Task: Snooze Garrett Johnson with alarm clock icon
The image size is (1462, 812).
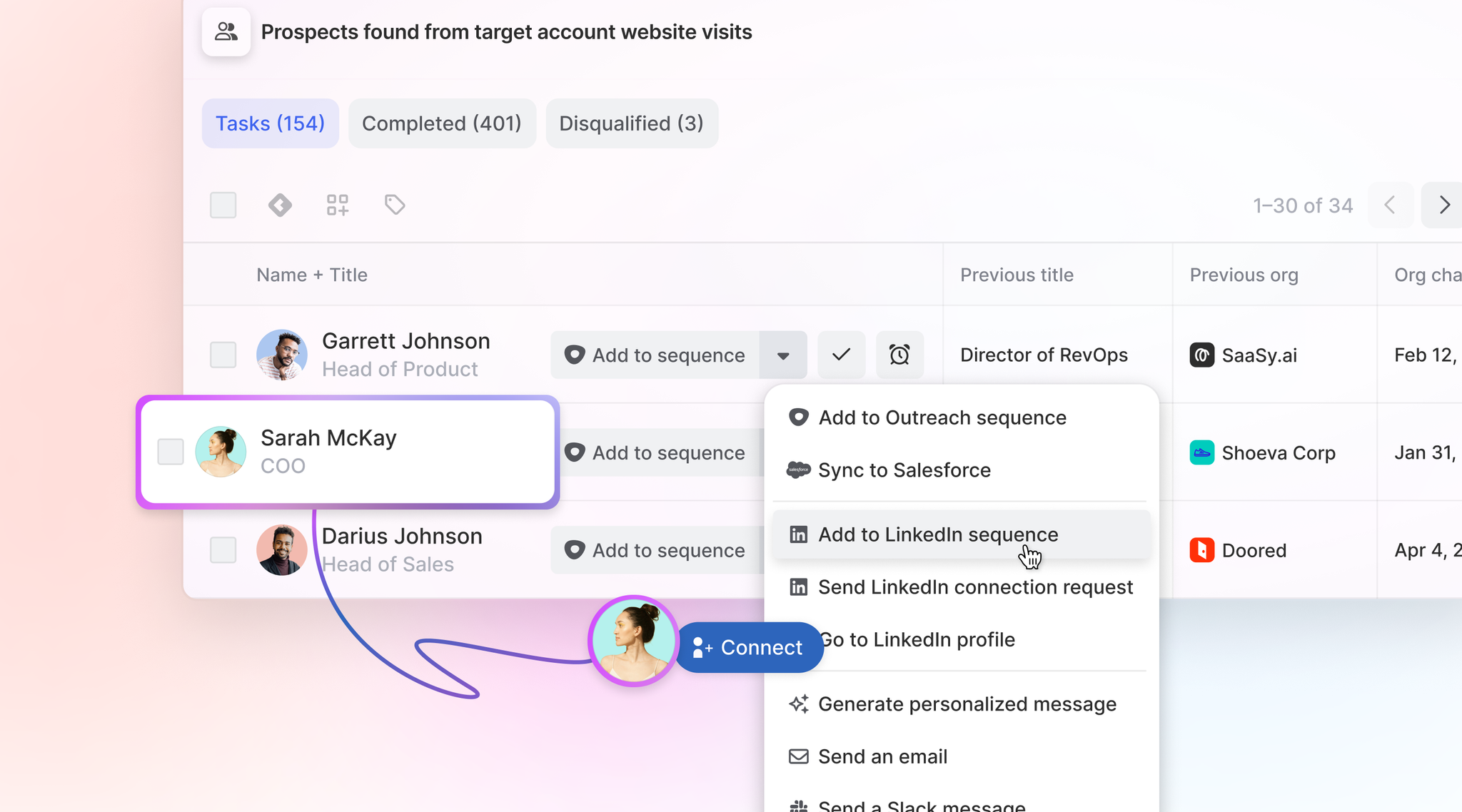Action: point(899,355)
